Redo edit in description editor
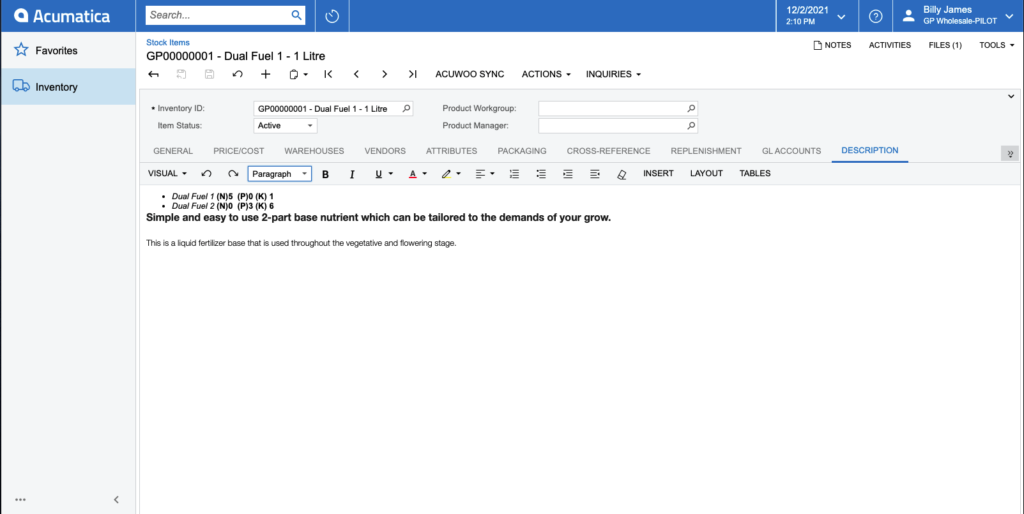This screenshot has height=514, width=1024. (x=233, y=174)
